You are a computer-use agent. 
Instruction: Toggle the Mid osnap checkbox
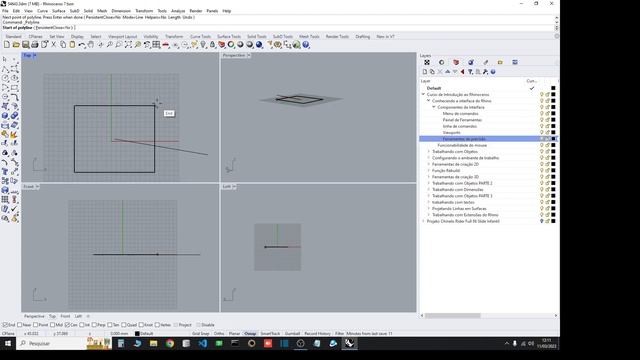(x=52, y=325)
